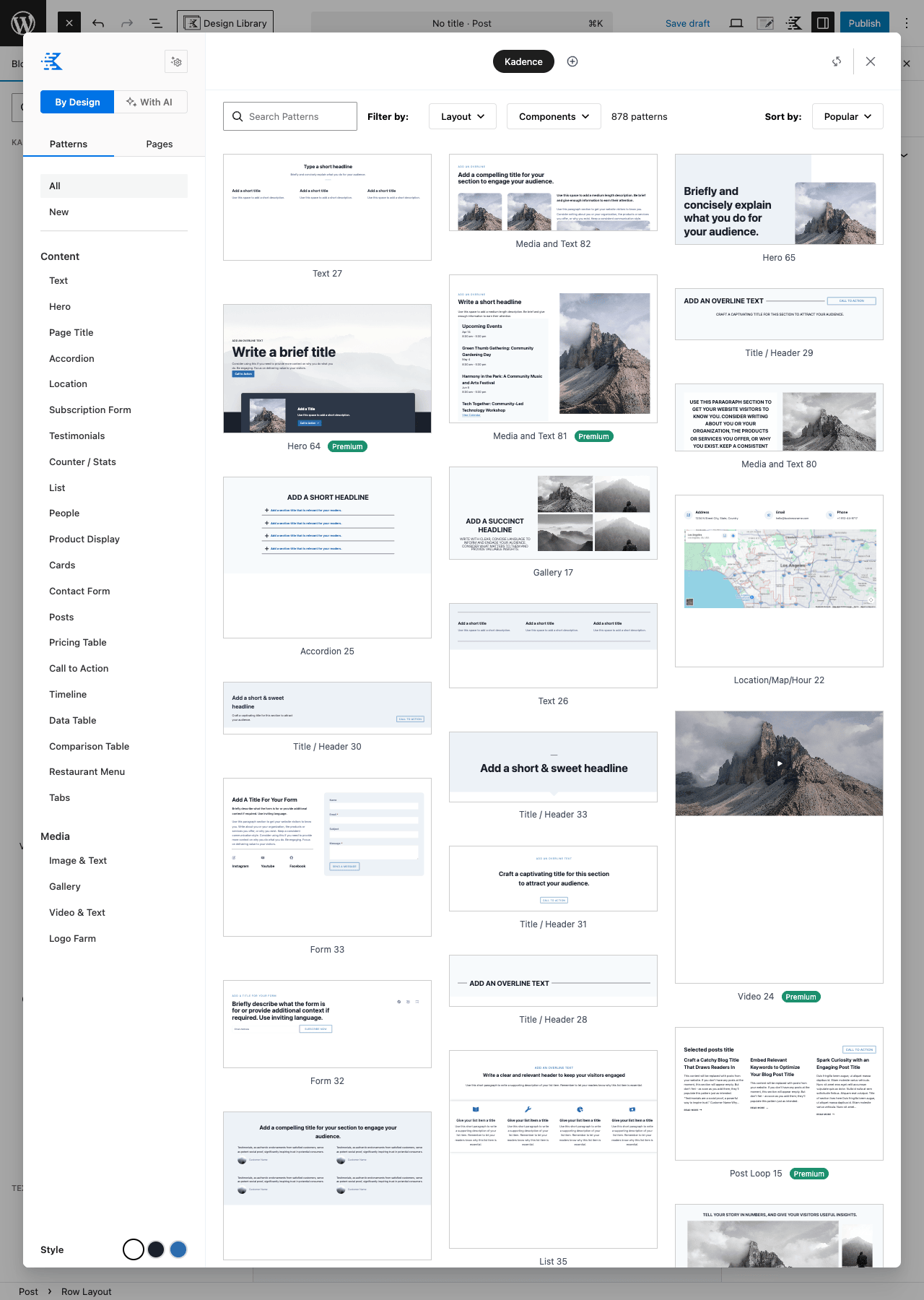
Task: Open the Components filter dropdown
Action: pyautogui.click(x=554, y=116)
